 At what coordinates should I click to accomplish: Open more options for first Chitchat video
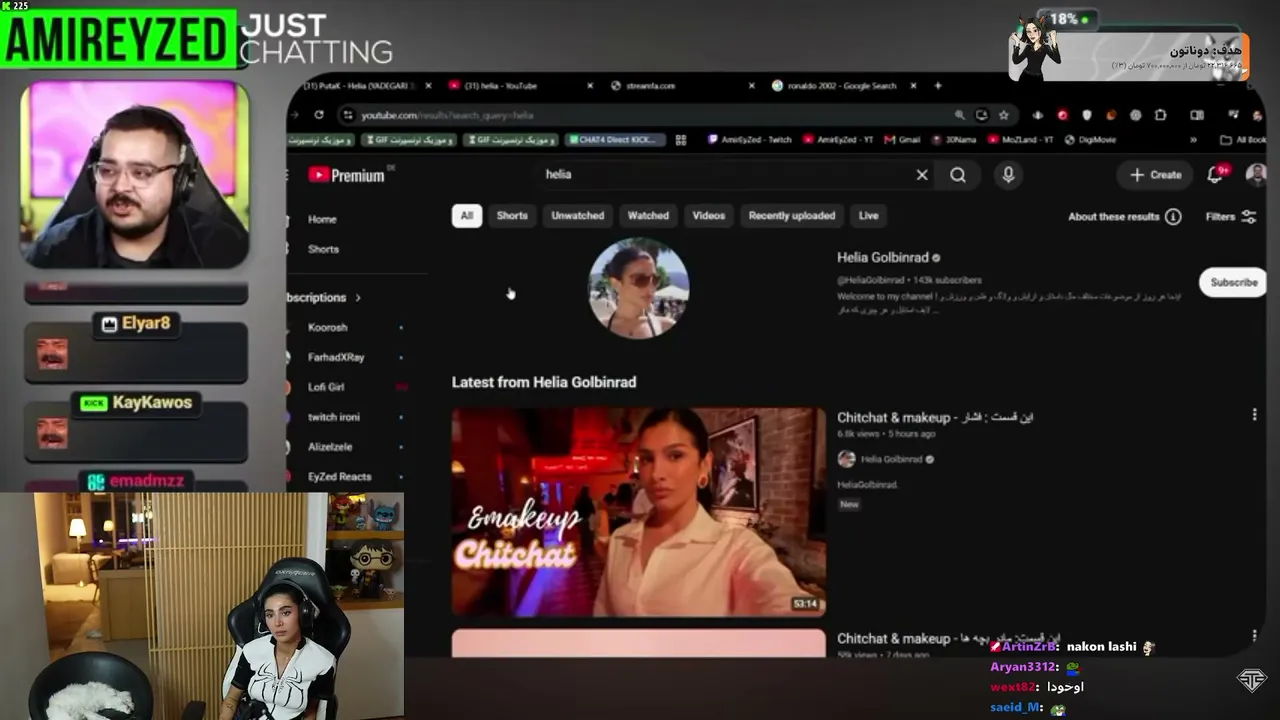point(1255,414)
